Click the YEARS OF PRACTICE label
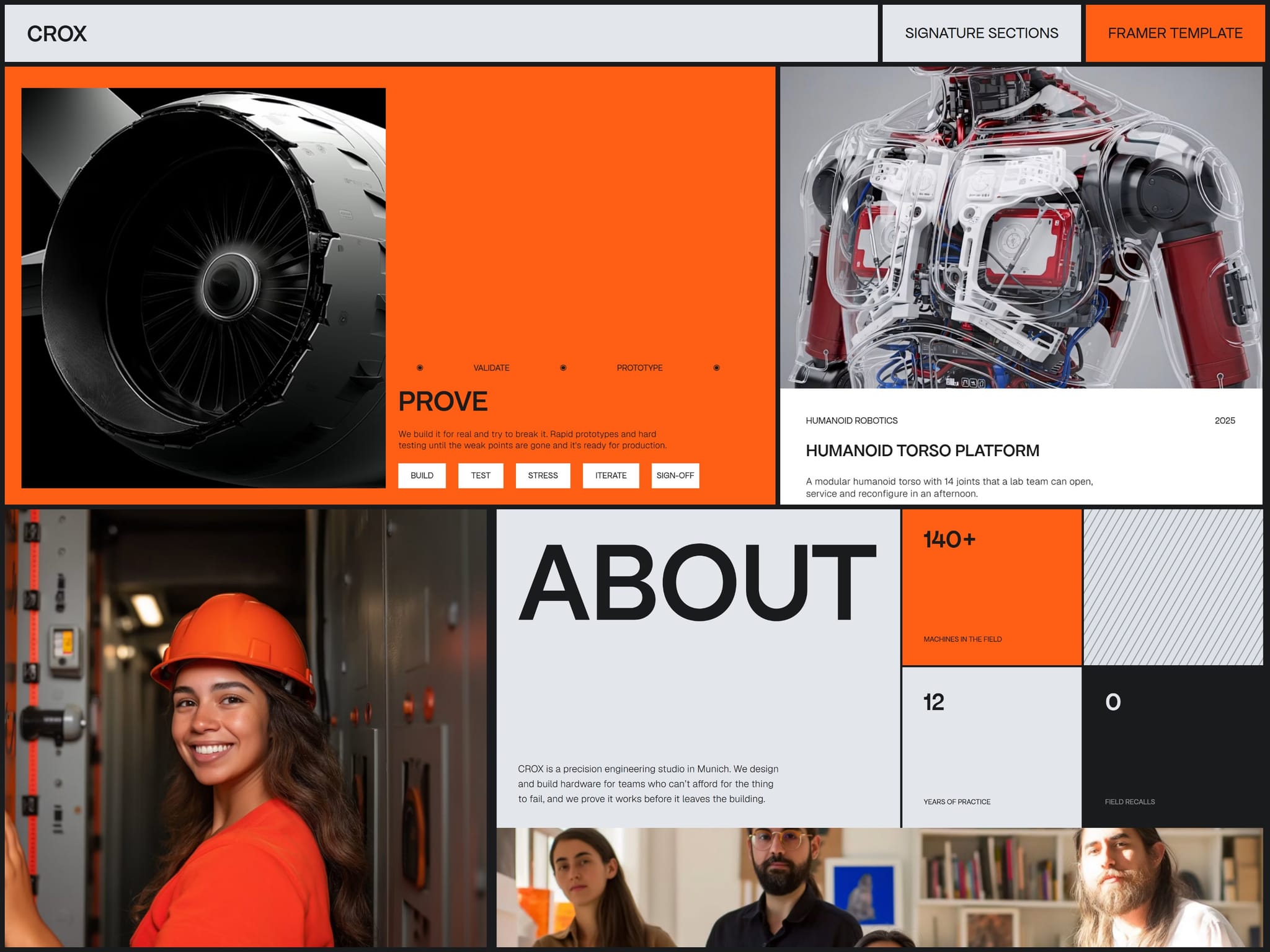 pos(957,802)
